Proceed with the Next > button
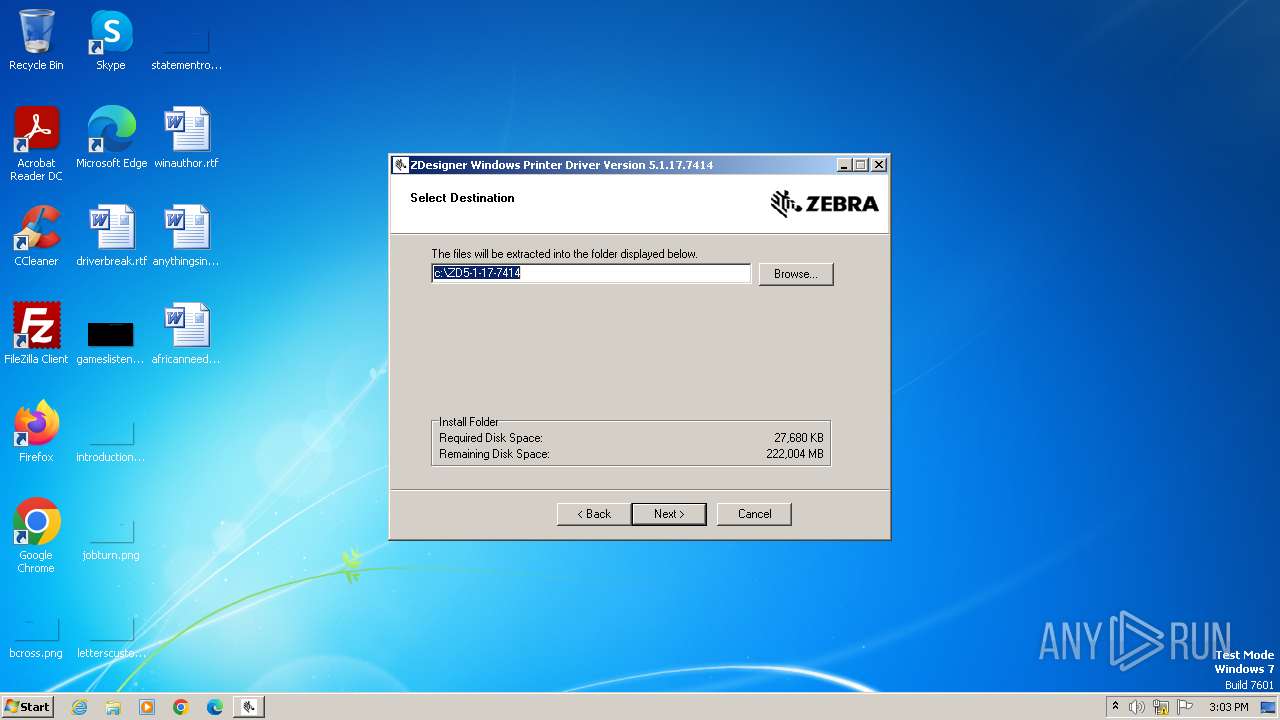The image size is (1280, 720). coord(669,514)
